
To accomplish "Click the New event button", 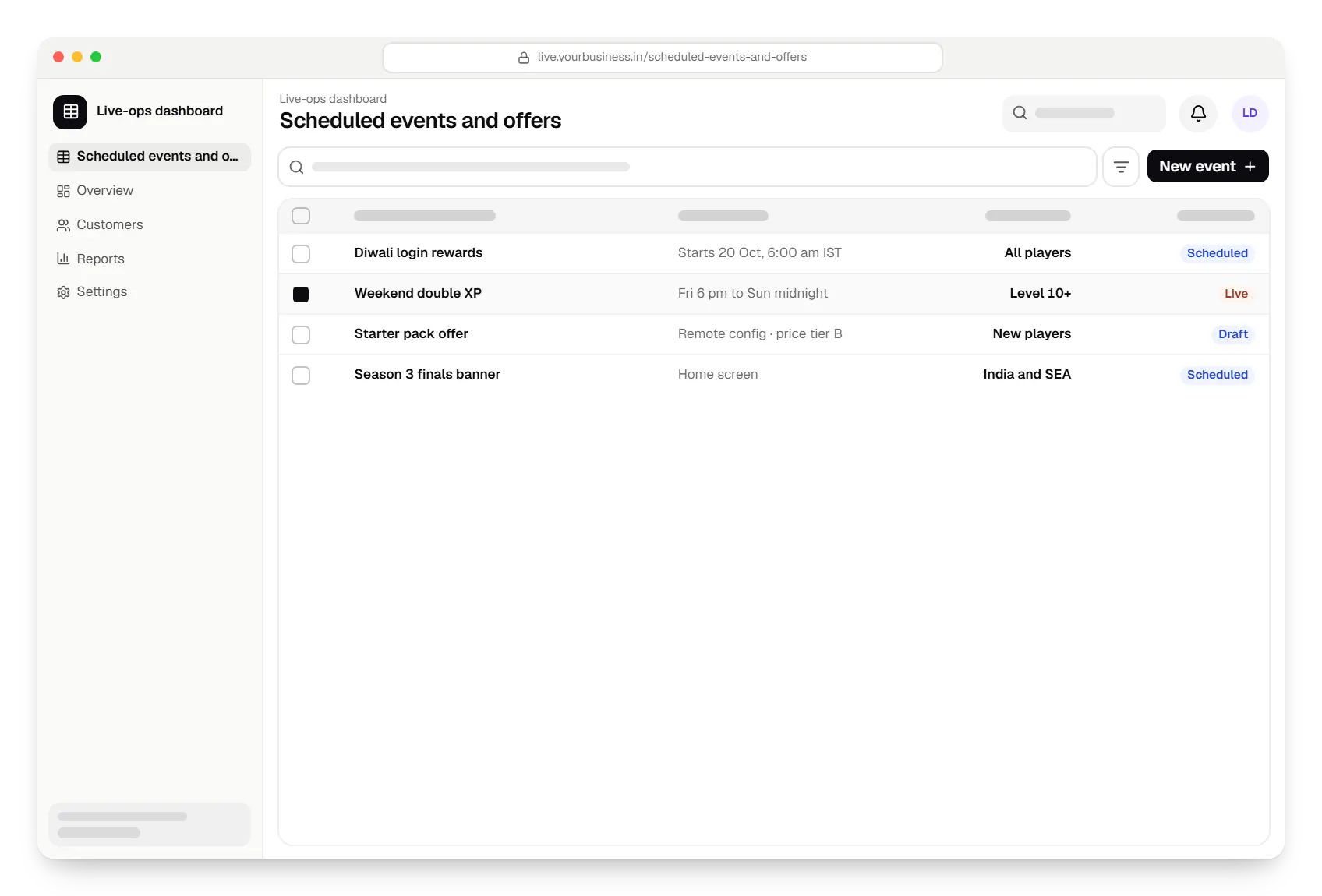I will point(1207,166).
